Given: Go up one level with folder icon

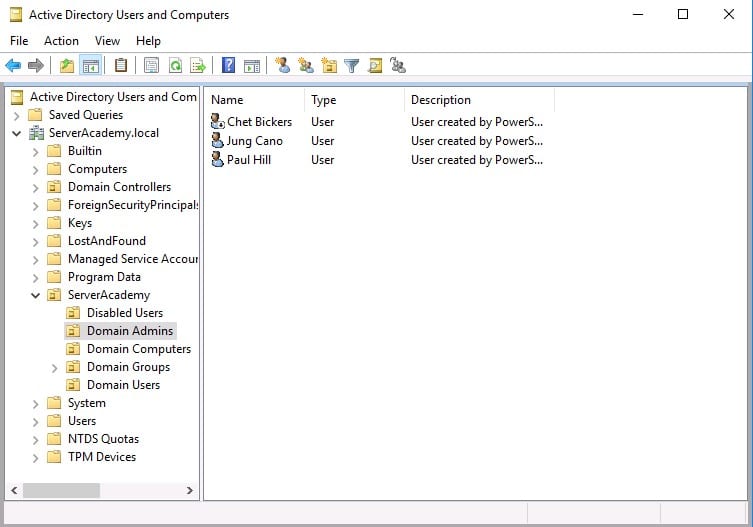Looking at the screenshot, I should click(67, 65).
